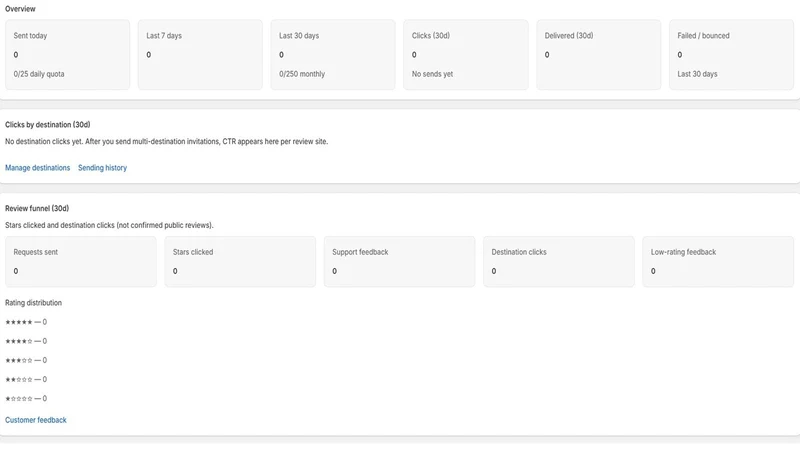Image resolution: width=800 pixels, height=450 pixels.
Task: Select the Destination clicks funnel card
Action: coord(559,261)
